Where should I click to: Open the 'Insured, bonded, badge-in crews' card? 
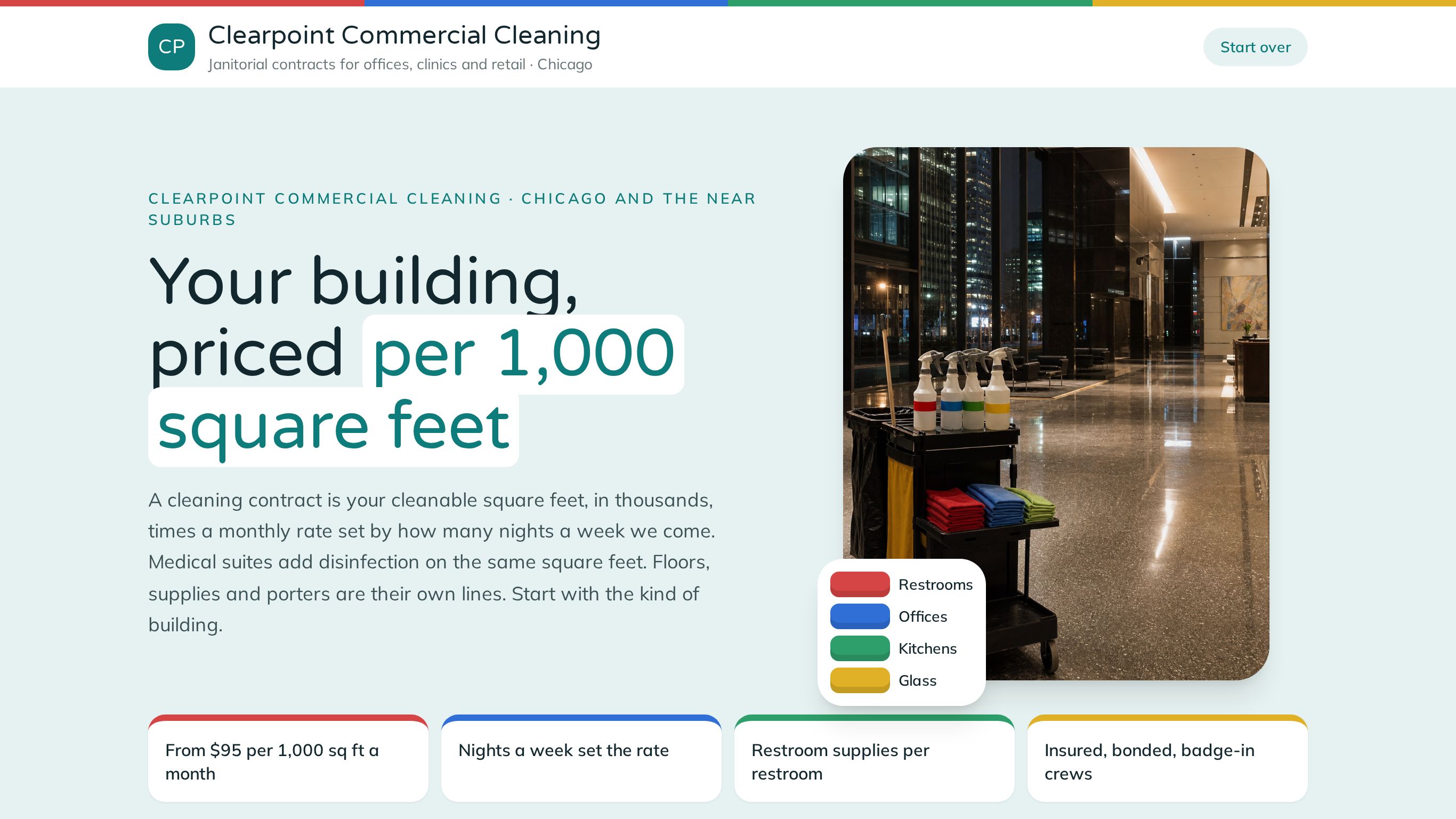click(1167, 758)
